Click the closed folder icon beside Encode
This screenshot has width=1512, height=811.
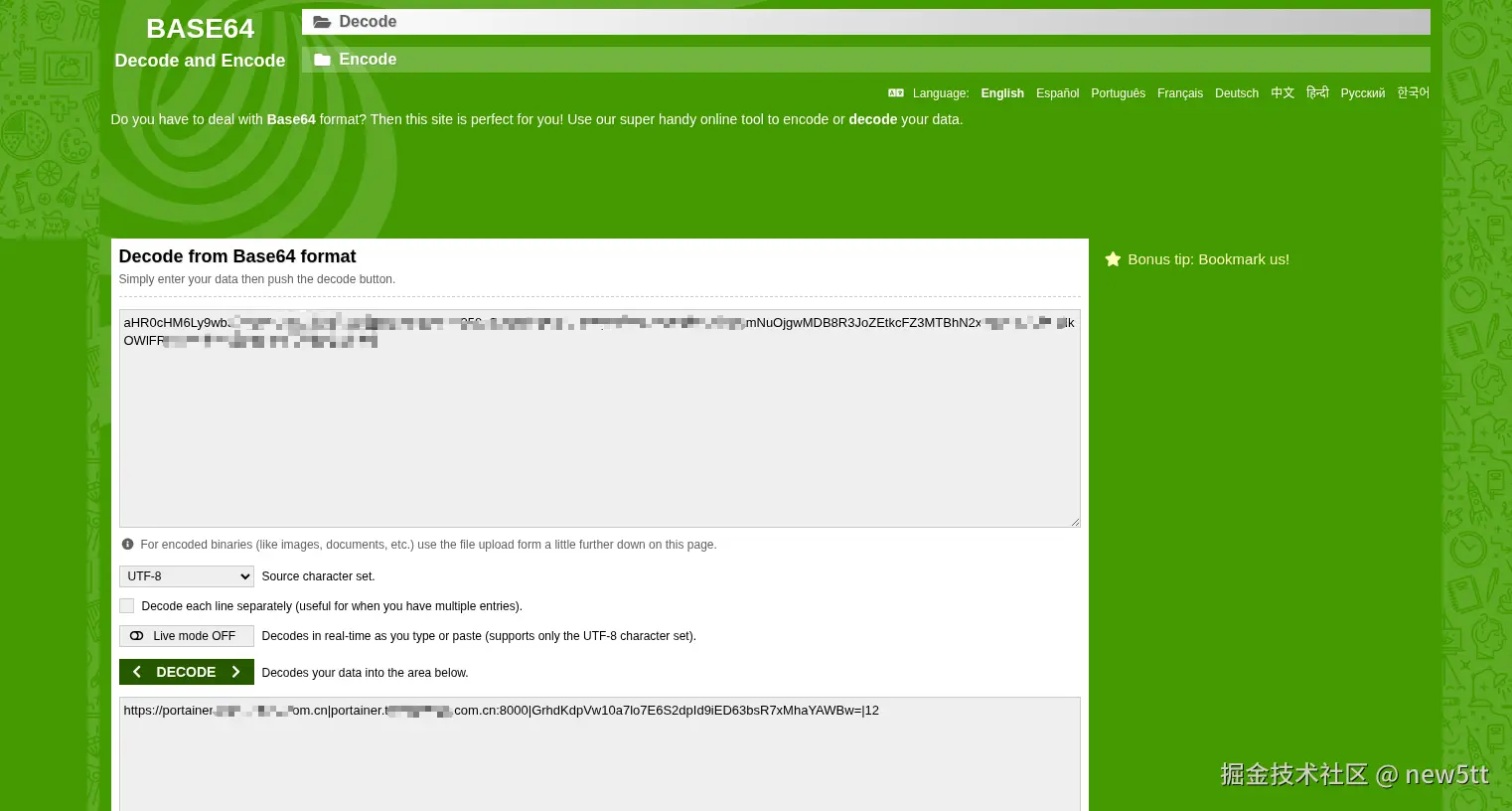coord(322,60)
